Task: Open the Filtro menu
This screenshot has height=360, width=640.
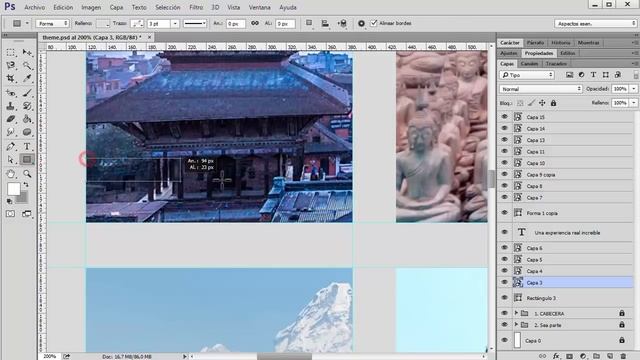Action: pyautogui.click(x=196, y=7)
